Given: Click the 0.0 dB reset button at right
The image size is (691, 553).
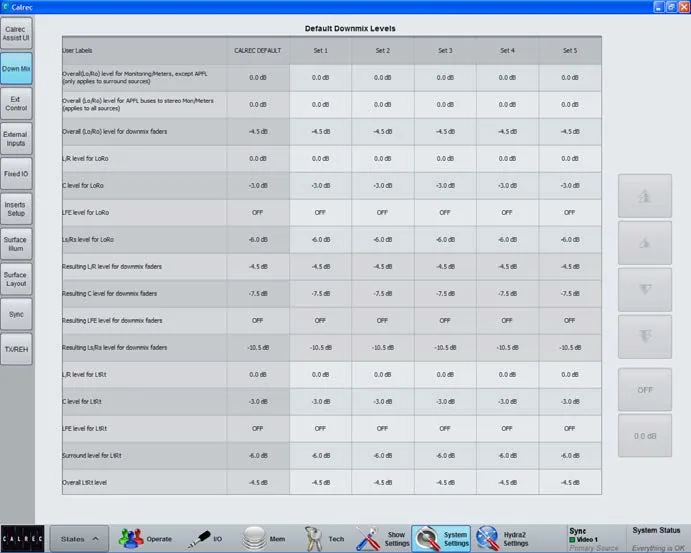Looking at the screenshot, I should [645, 435].
